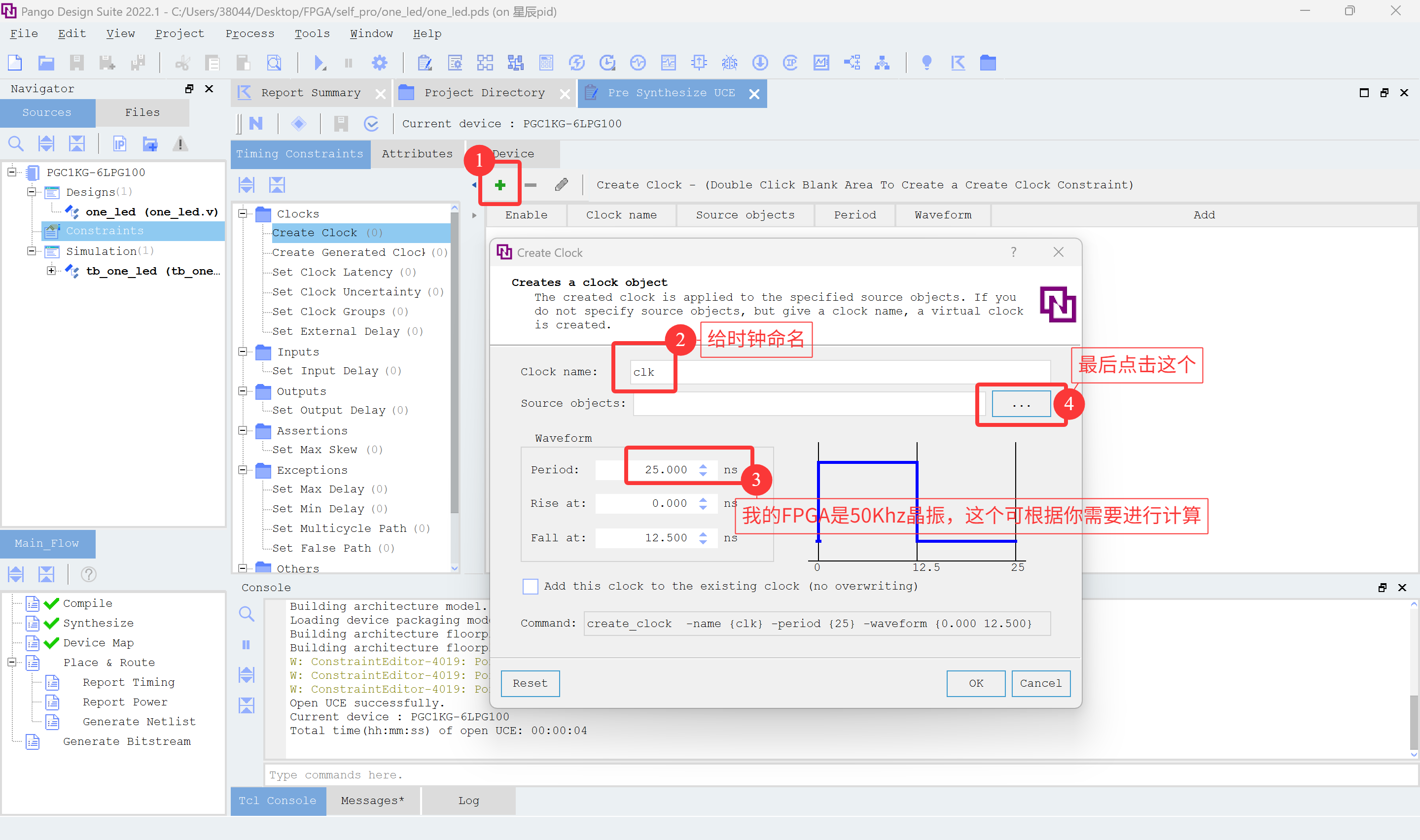This screenshot has height=840, width=1420.
Task: Click the Run (play) toolbar icon
Action: (320, 63)
